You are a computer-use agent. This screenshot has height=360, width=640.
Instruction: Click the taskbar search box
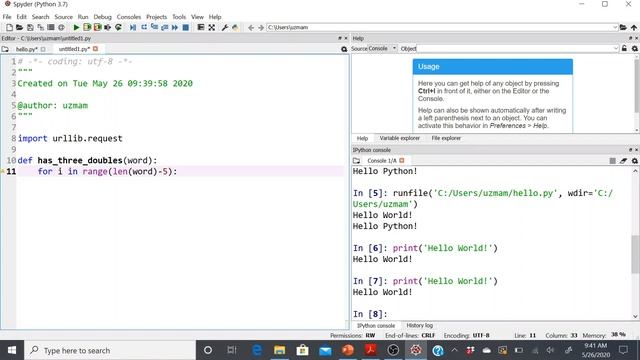coord(110,350)
